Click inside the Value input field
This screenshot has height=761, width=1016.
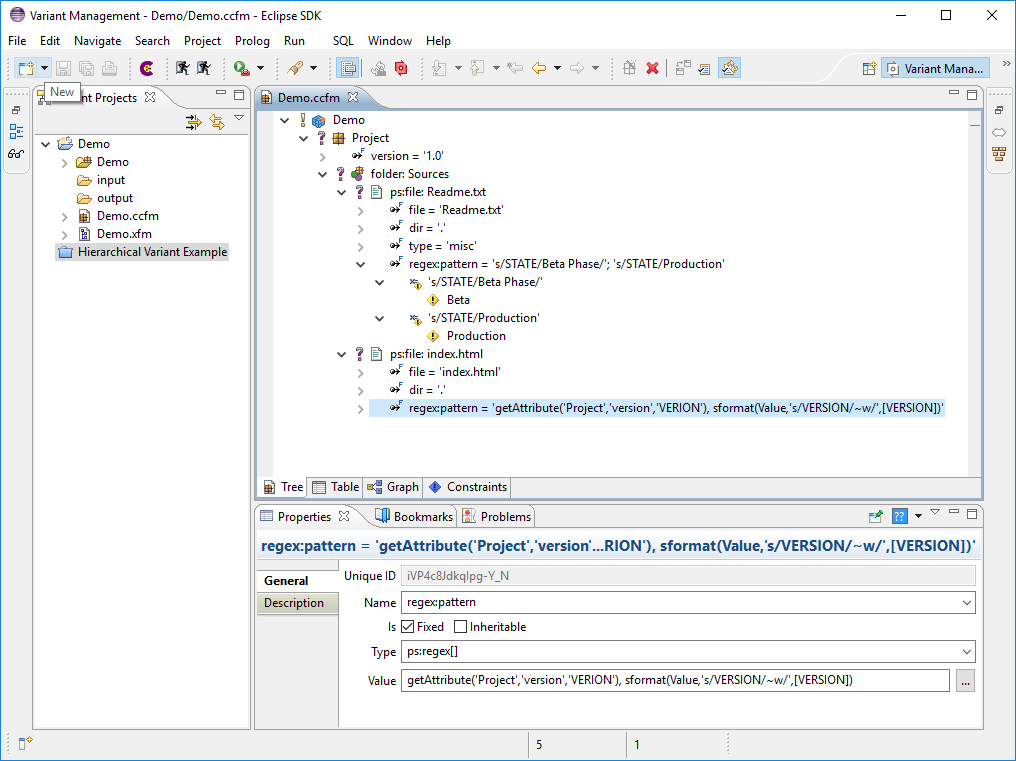pyautogui.click(x=675, y=680)
